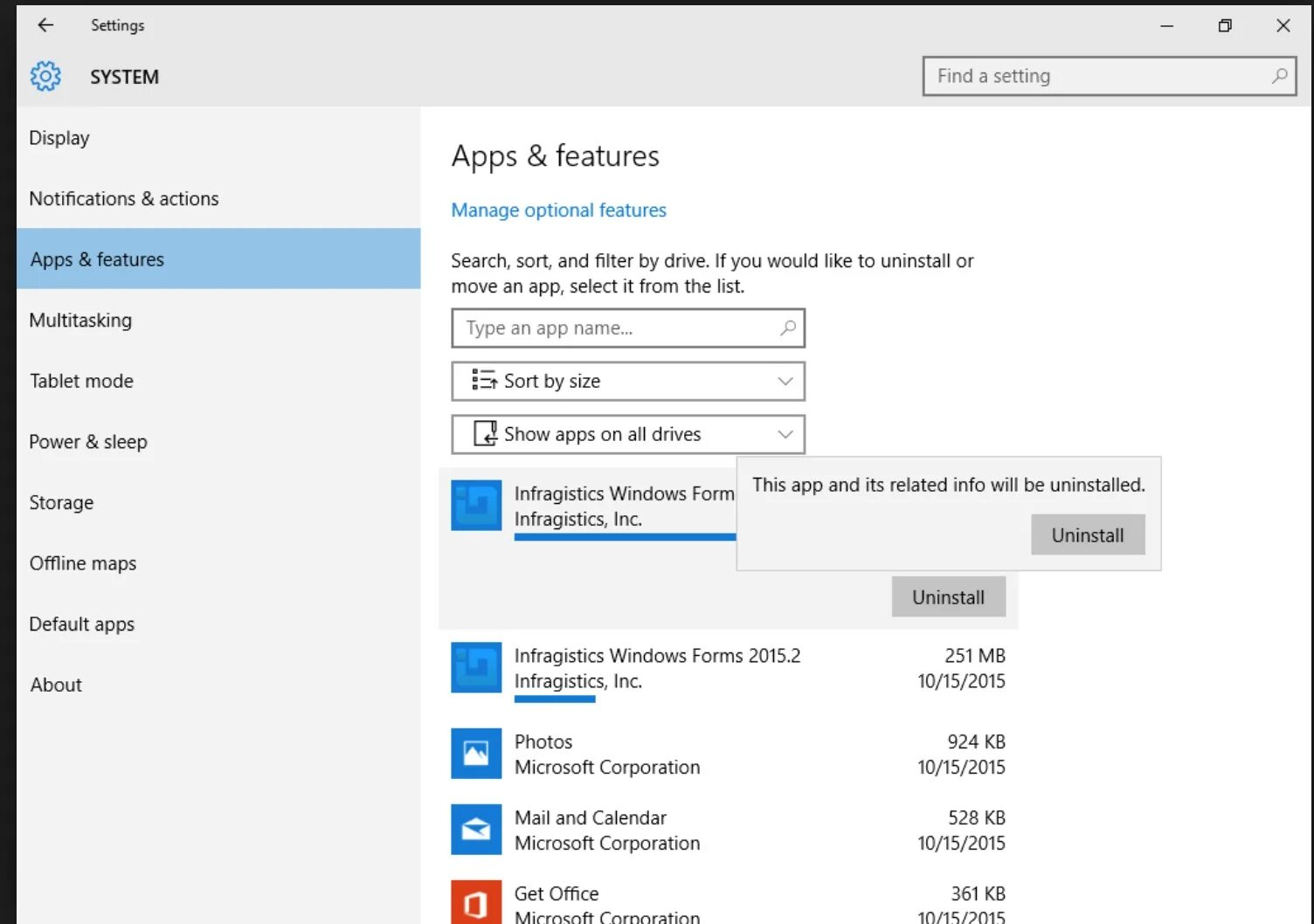Click the Mail and Calendar icon
1314x924 pixels.
[x=476, y=830]
